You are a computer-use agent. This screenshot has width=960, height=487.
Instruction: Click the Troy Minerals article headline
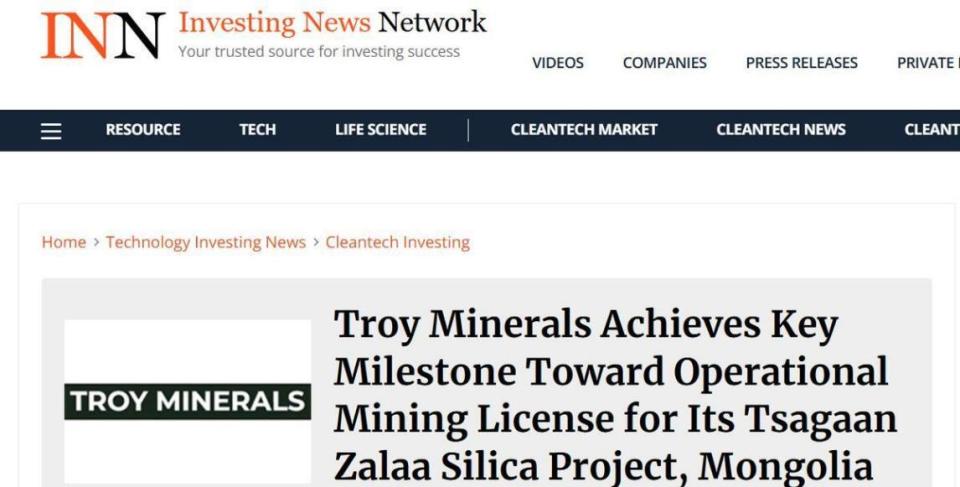coord(615,395)
